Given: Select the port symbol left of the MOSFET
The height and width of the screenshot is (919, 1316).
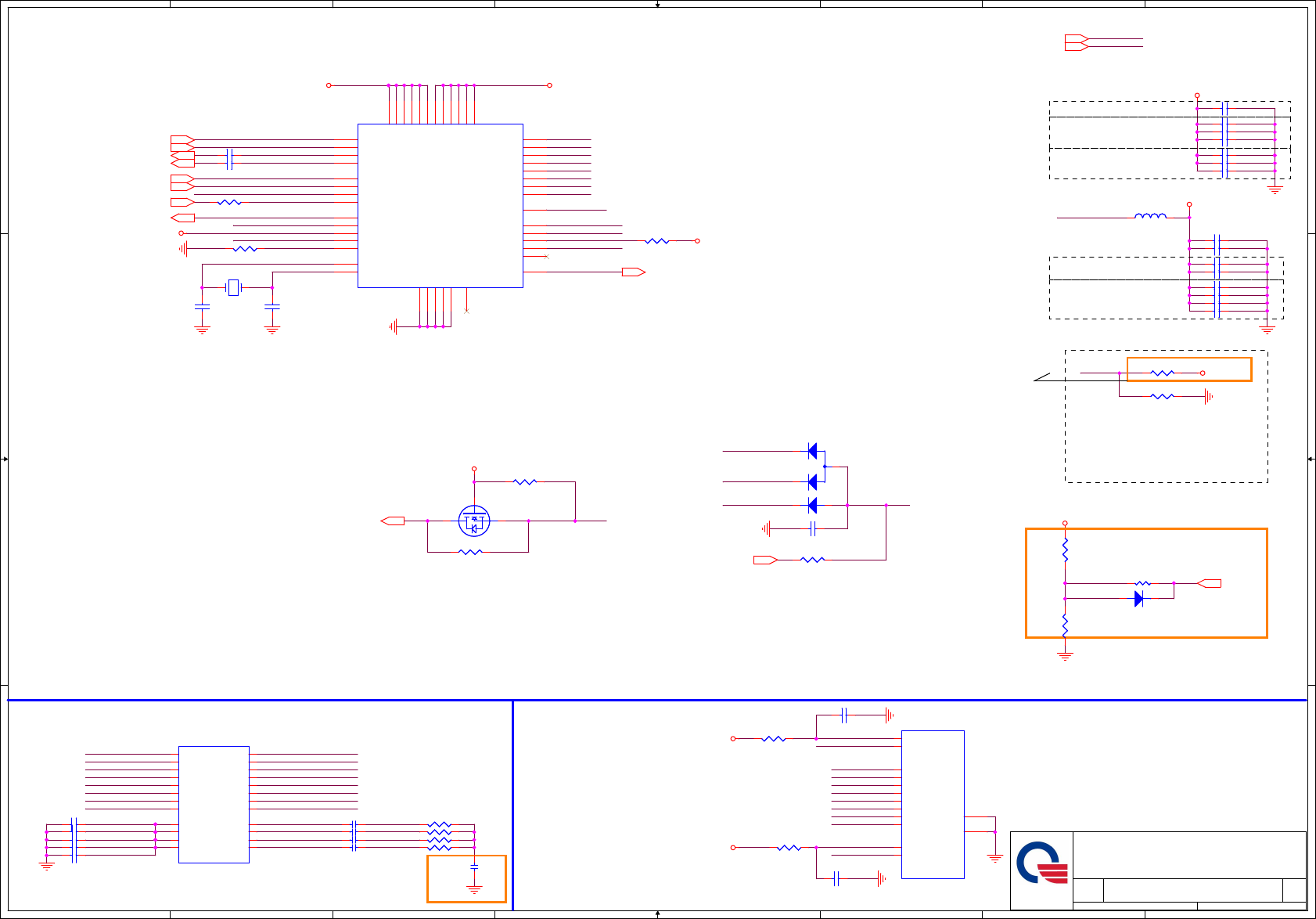Looking at the screenshot, I should (392, 521).
